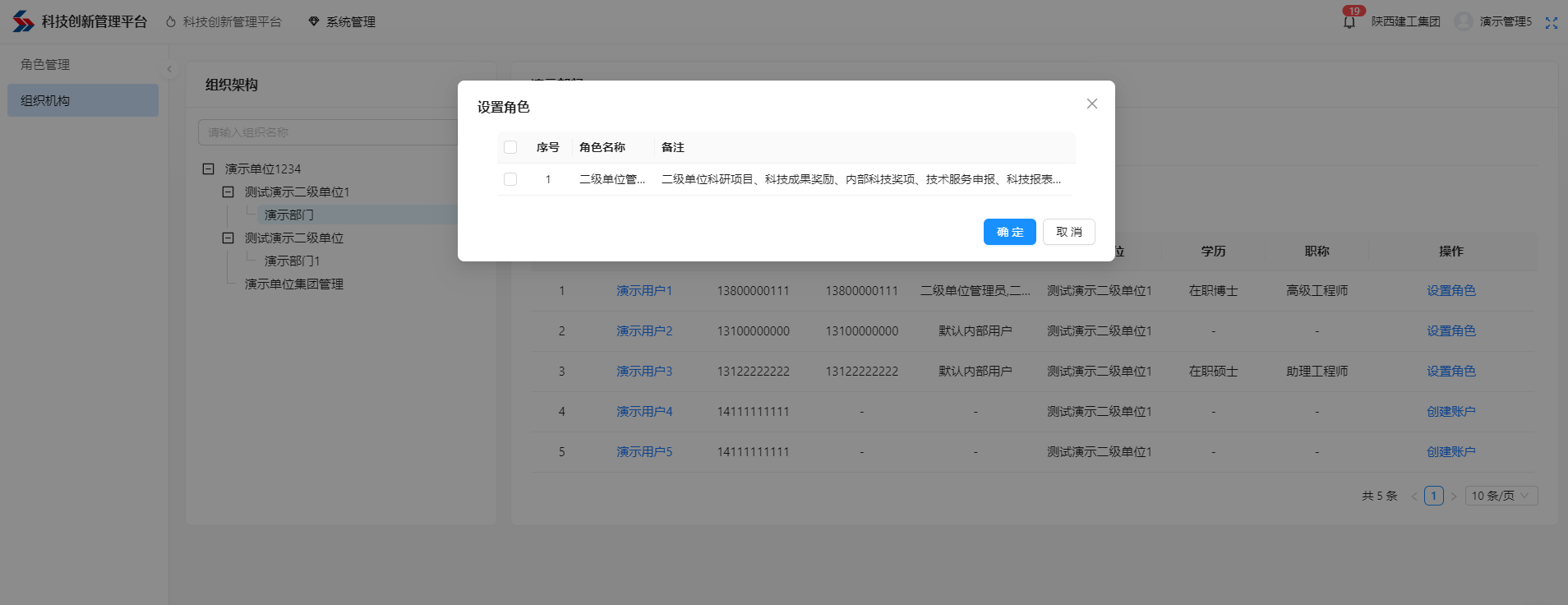The image size is (1568, 605).
Task: Collapse the 测试演示二级单位1 tree node
Action: pos(228,192)
